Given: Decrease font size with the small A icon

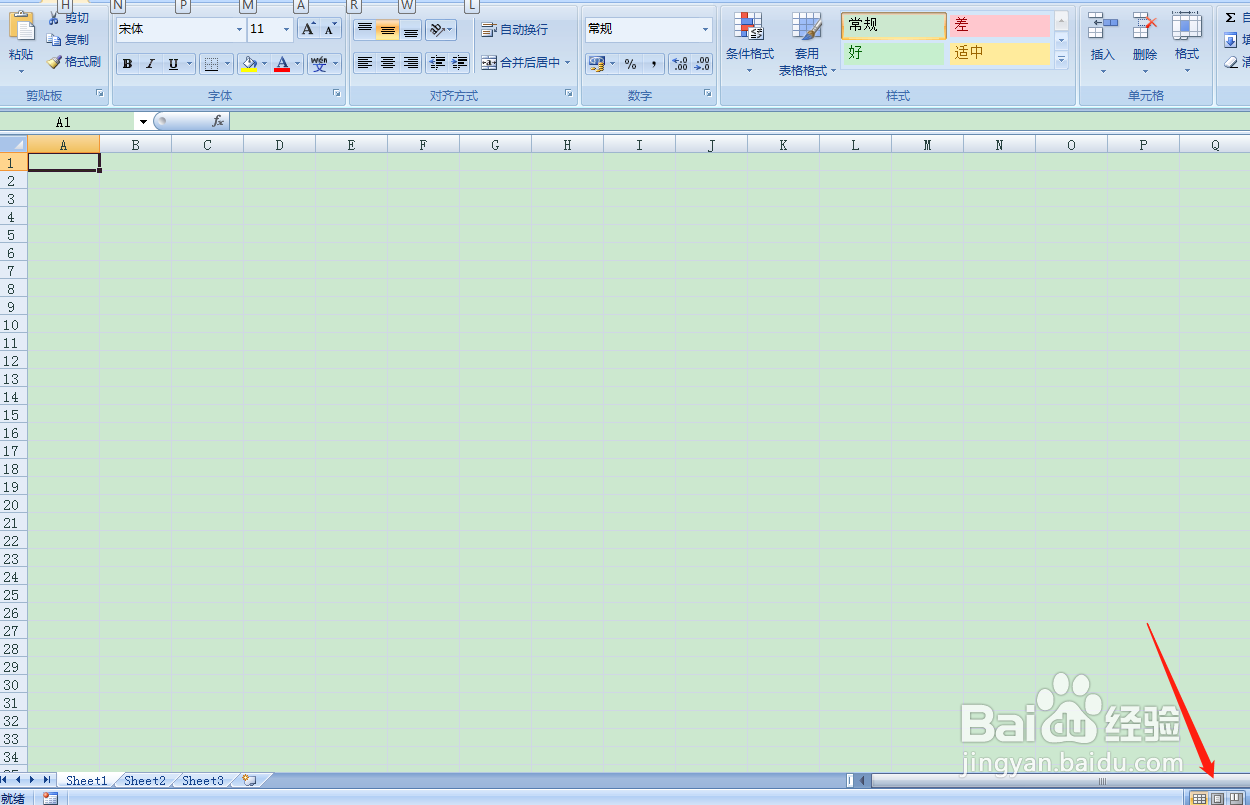Looking at the screenshot, I should (x=330, y=29).
